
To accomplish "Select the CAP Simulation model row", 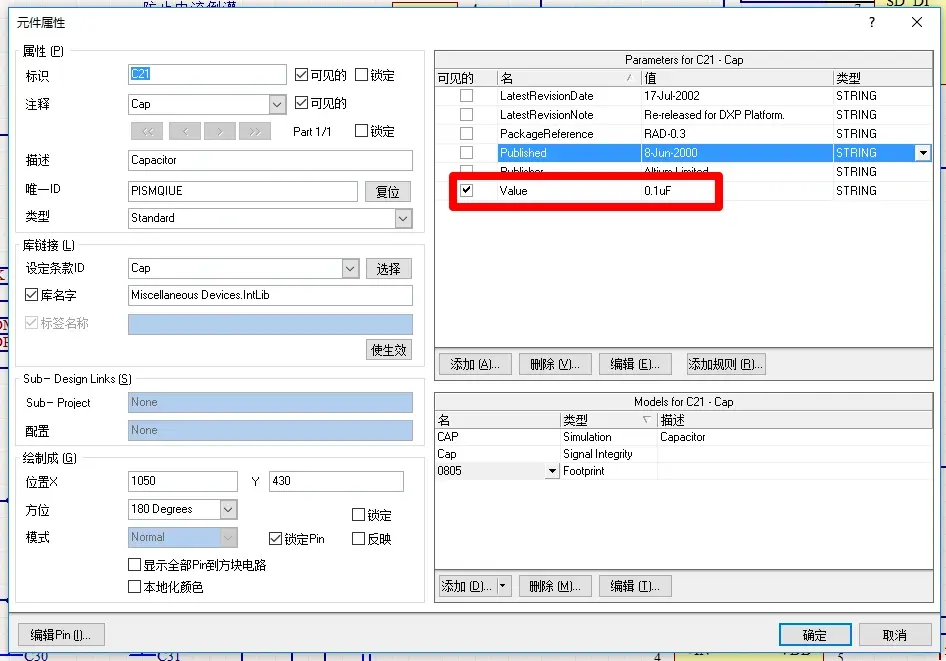I will 684,437.
